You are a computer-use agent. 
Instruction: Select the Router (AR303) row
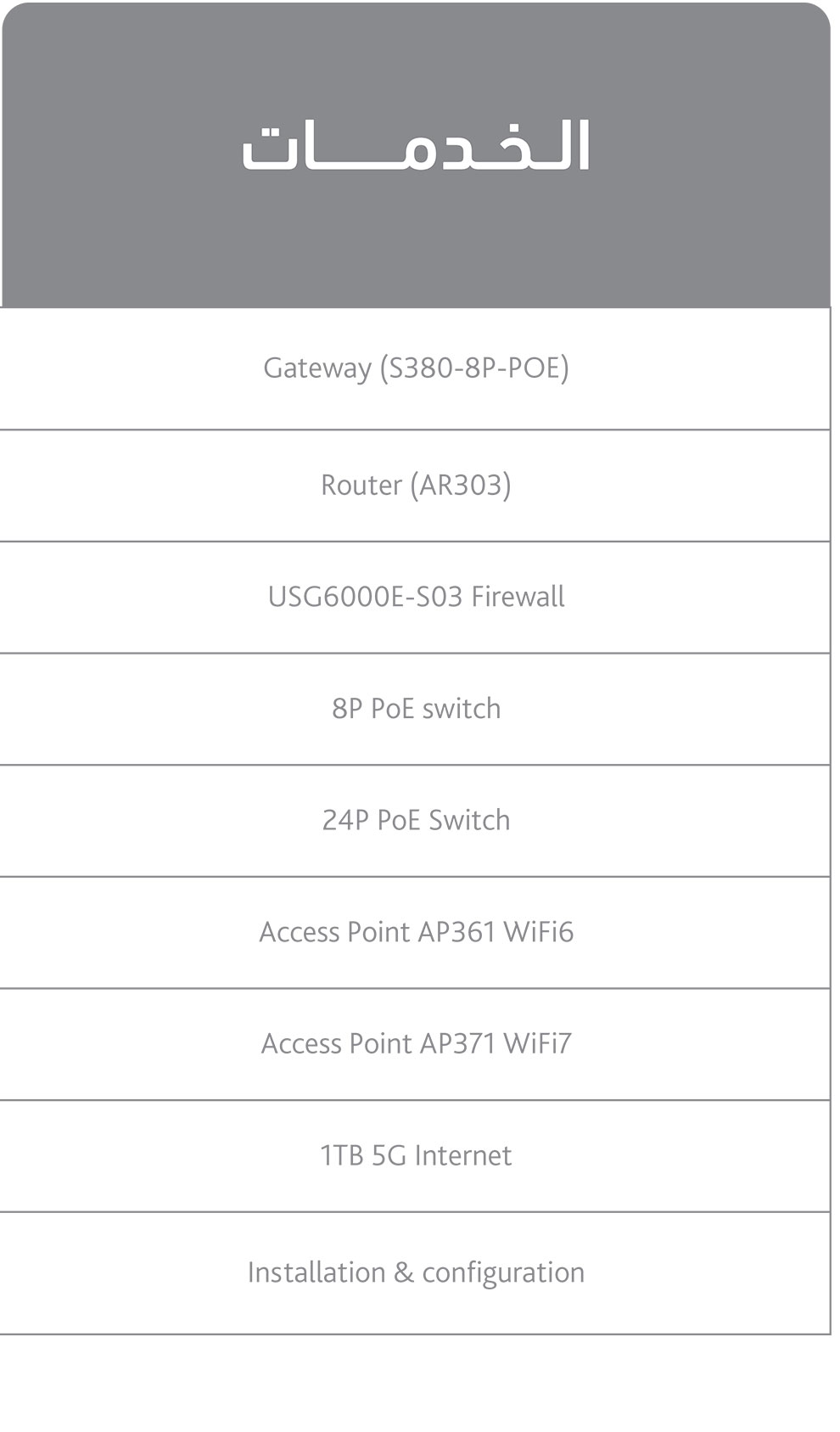[x=416, y=486]
